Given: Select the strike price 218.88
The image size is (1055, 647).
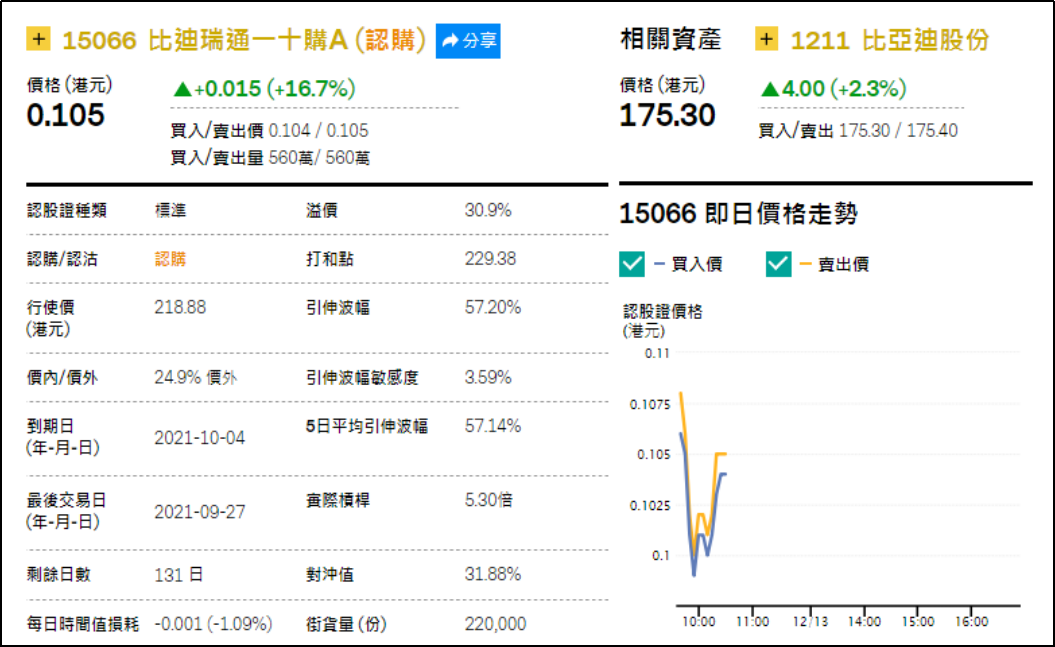Looking at the screenshot, I should (180, 307).
